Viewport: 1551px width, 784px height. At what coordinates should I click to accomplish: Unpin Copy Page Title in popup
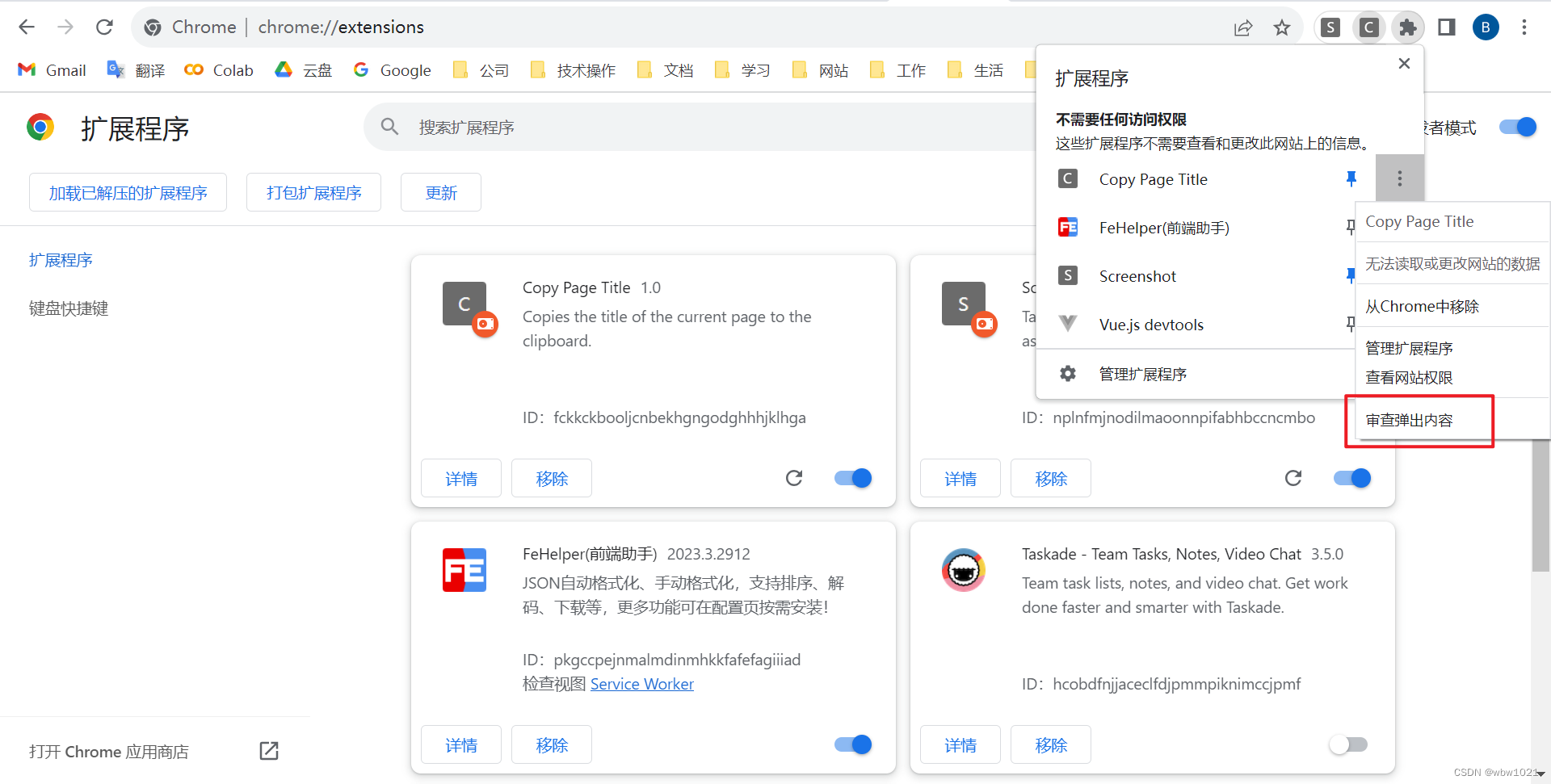coord(1351,178)
